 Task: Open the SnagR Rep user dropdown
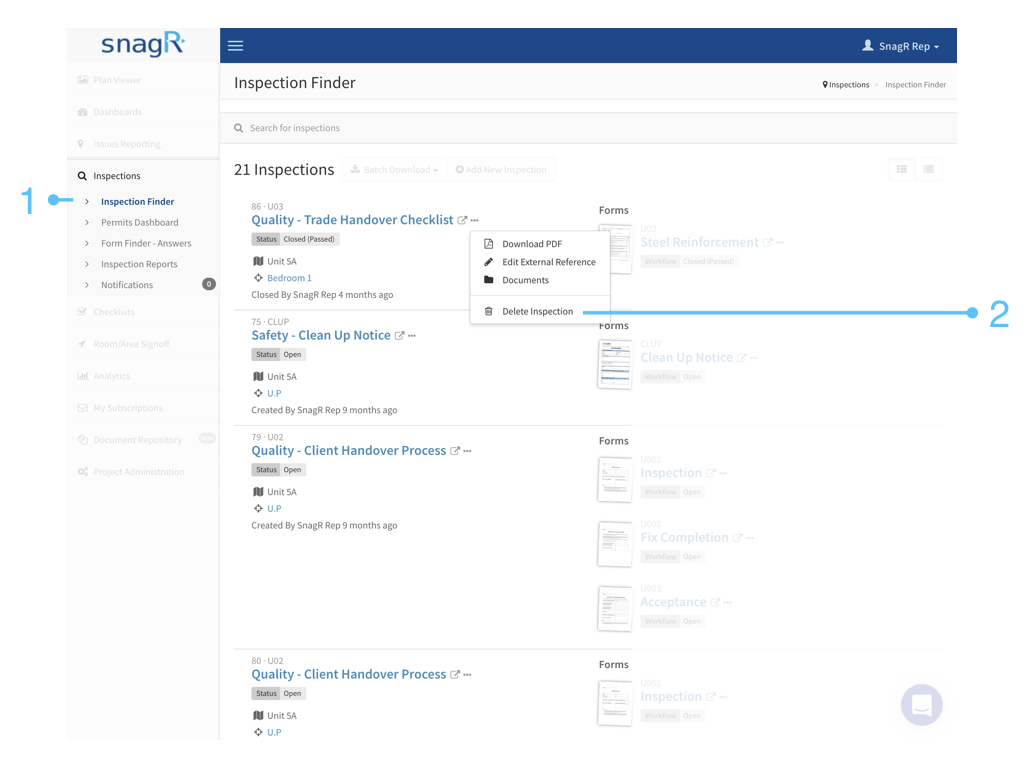(901, 46)
